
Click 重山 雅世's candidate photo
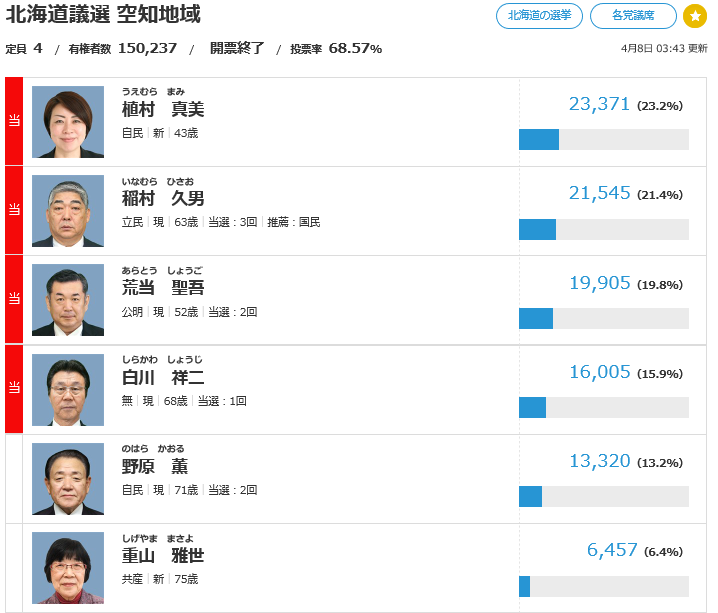(68, 568)
